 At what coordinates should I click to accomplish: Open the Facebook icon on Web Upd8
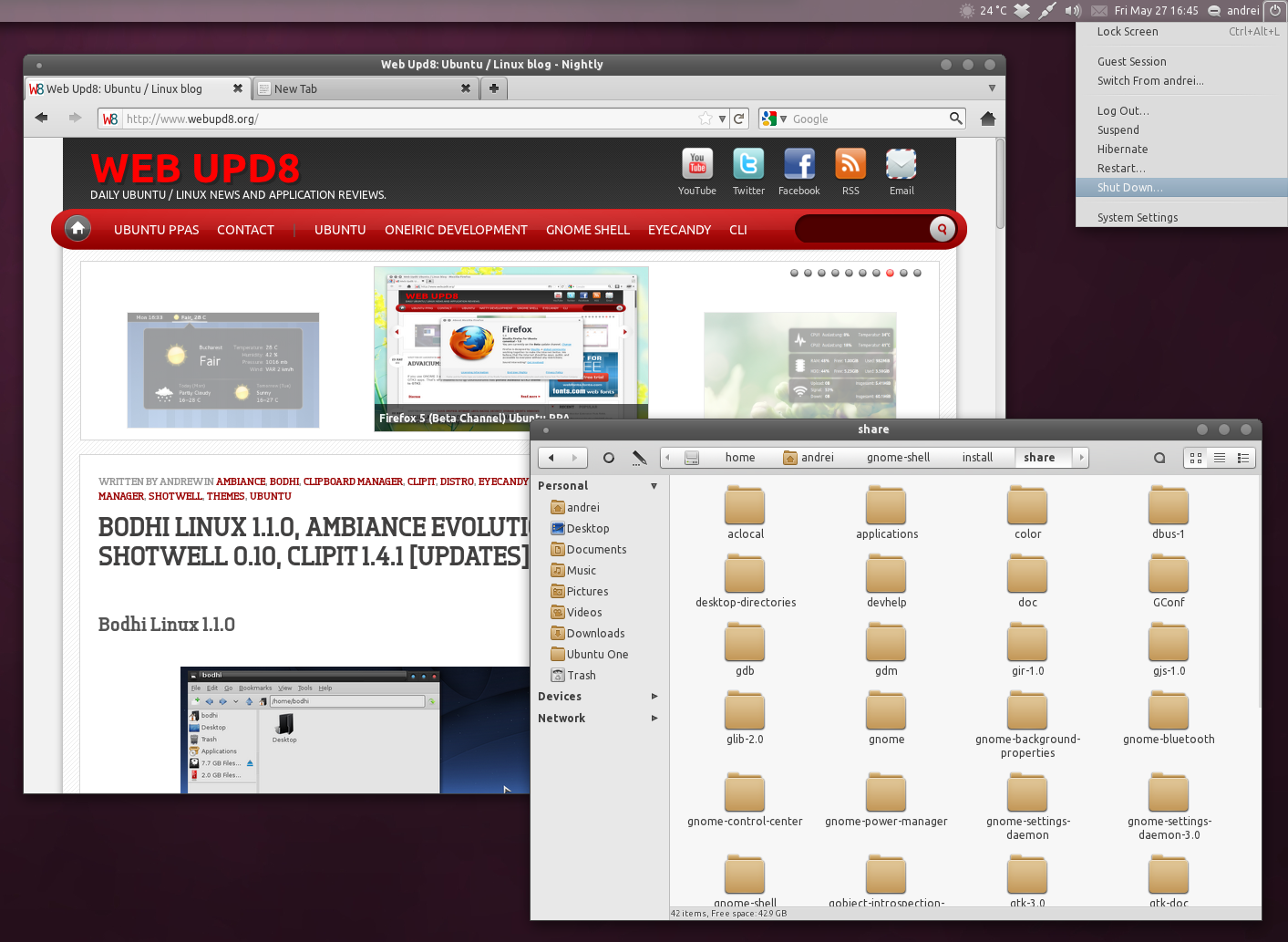pos(799,165)
